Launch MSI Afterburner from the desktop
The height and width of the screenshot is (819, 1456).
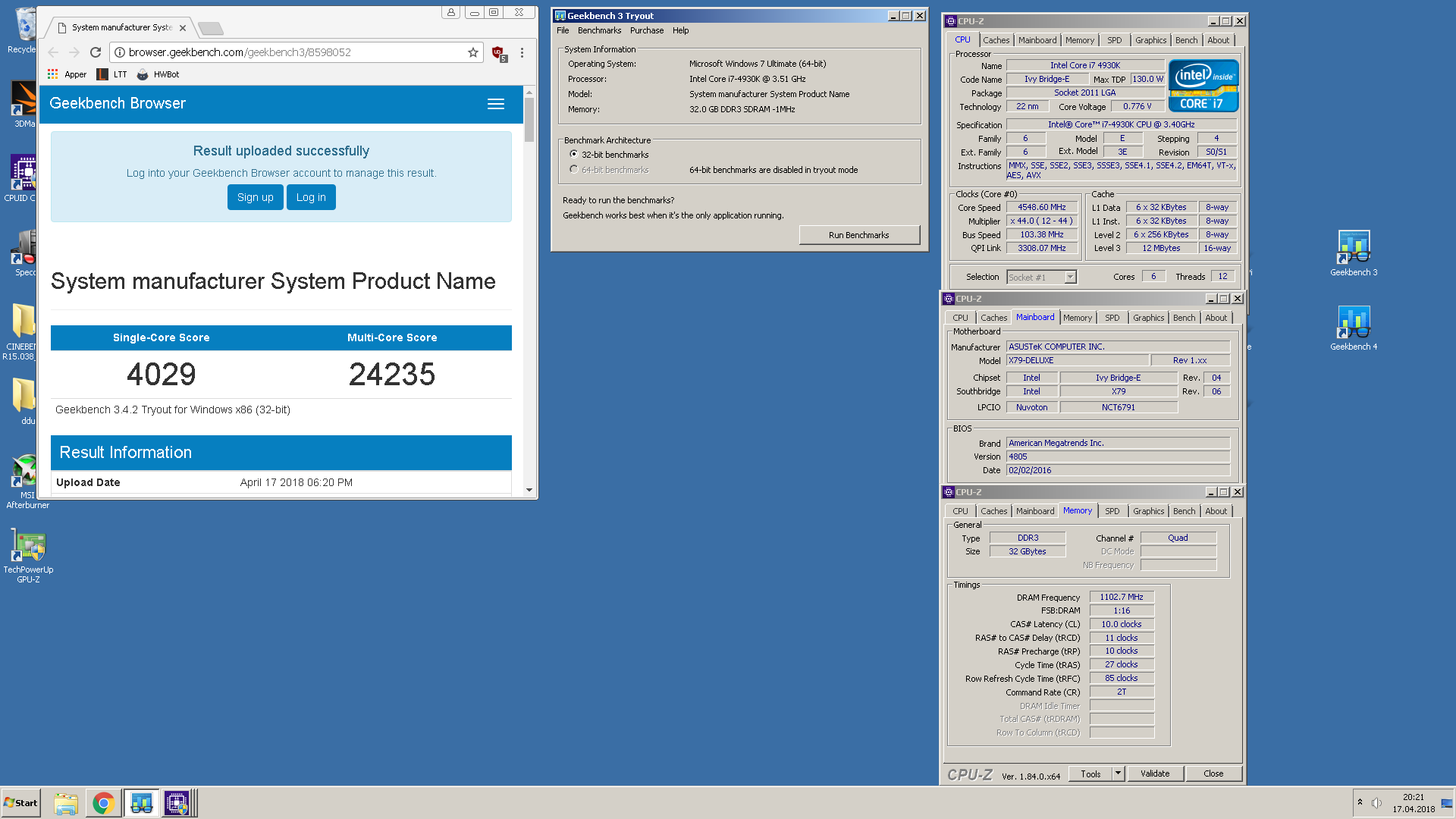pos(27,482)
